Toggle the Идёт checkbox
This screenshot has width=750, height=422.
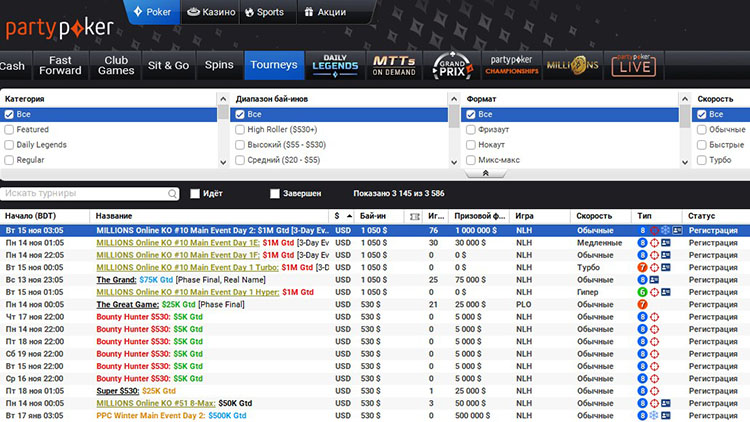[195, 194]
